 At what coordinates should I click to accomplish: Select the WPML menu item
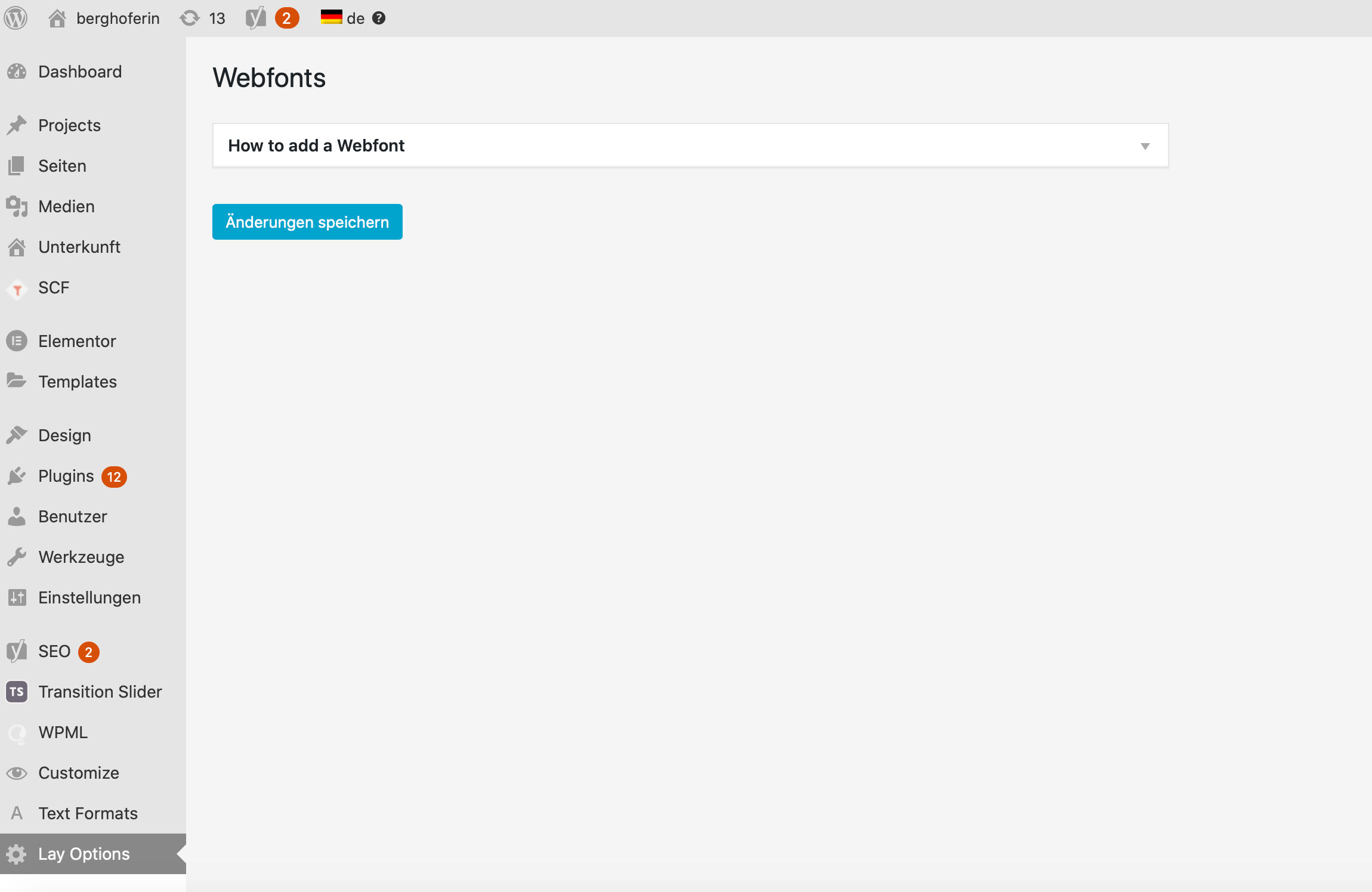pos(63,732)
